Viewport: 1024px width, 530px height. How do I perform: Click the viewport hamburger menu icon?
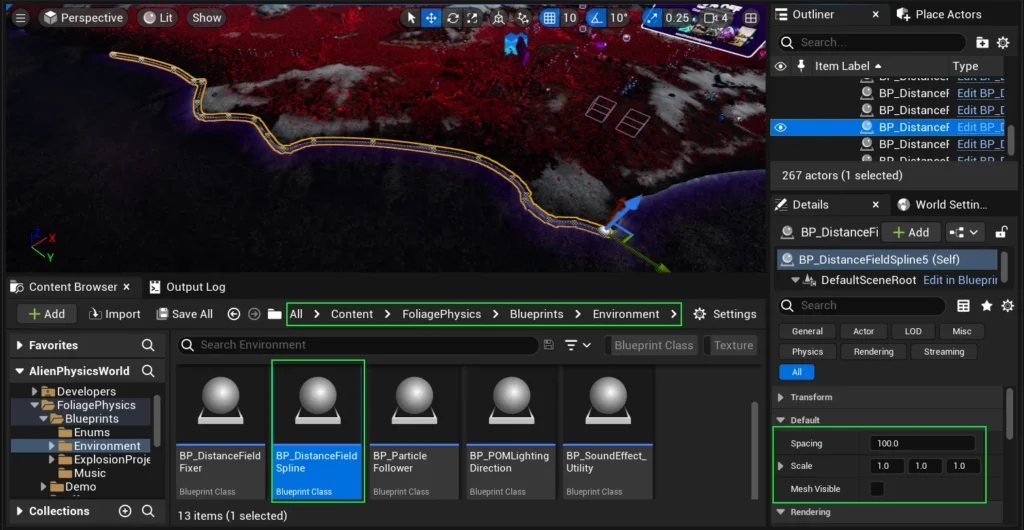pyautogui.click(x=20, y=18)
